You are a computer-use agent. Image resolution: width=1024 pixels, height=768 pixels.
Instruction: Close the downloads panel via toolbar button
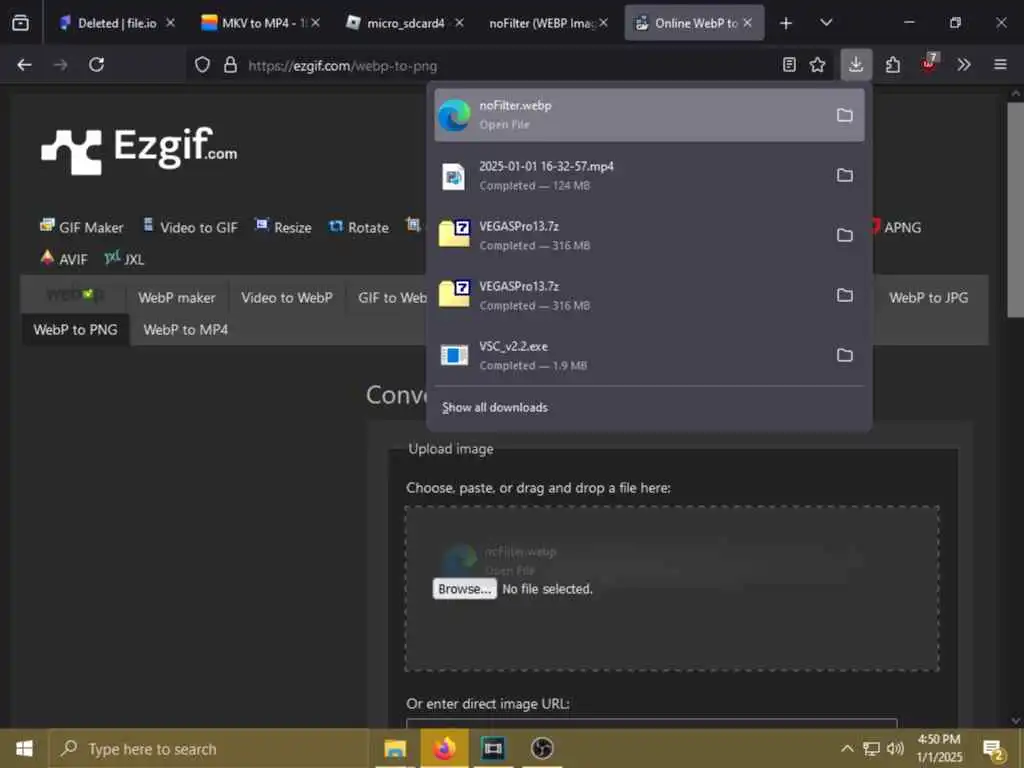(x=856, y=65)
